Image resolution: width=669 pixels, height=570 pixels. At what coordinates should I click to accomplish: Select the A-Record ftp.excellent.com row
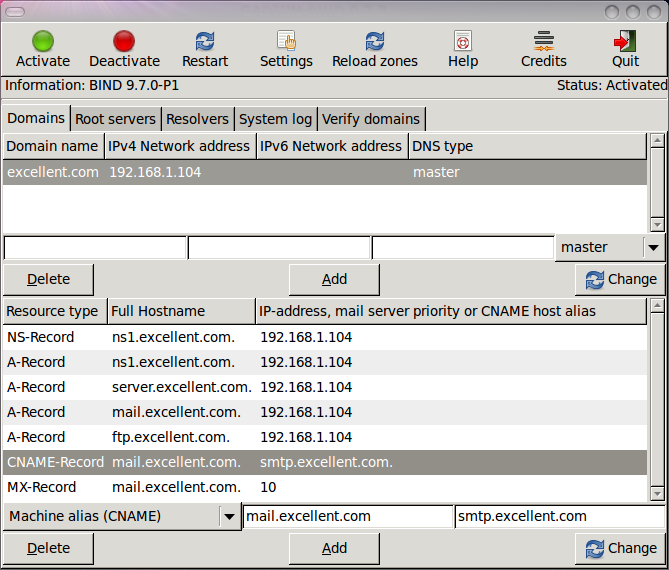[325, 437]
